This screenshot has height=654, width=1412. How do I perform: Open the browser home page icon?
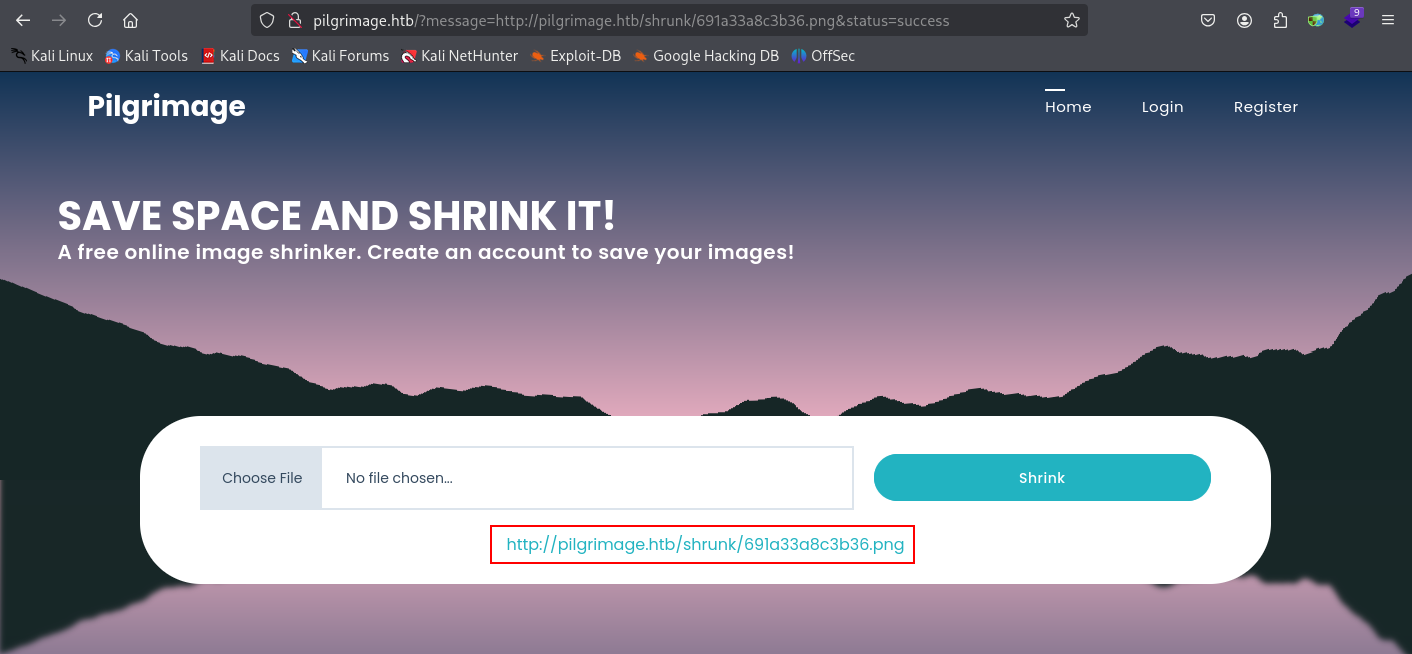pos(130,20)
